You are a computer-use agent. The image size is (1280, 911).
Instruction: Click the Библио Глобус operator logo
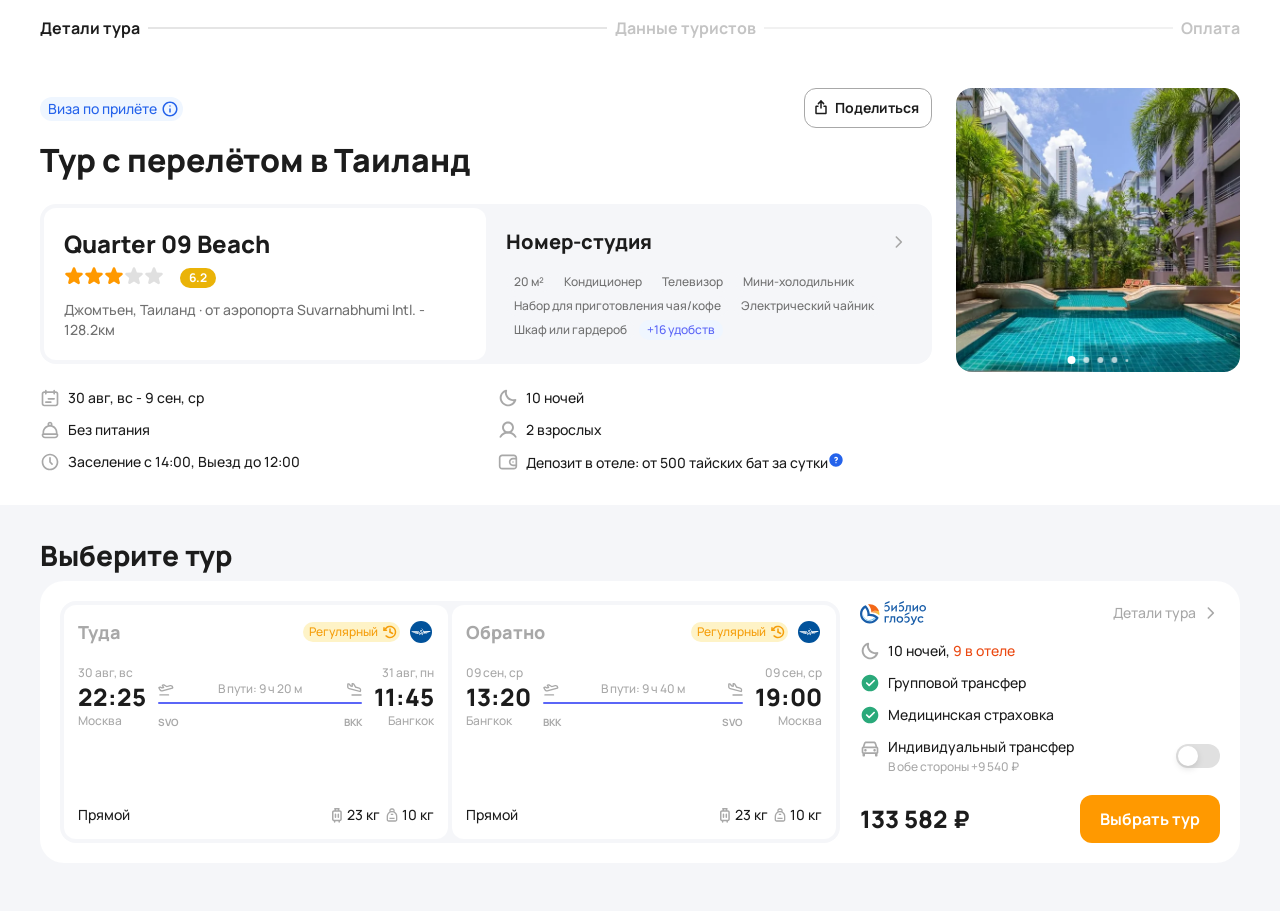(893, 613)
